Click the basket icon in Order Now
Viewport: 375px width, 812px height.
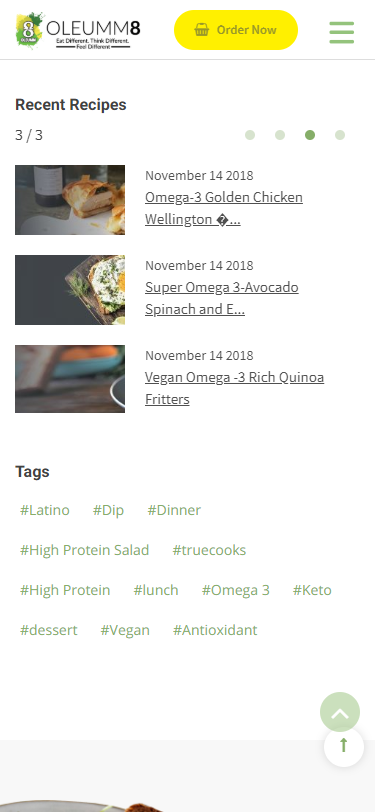(201, 30)
